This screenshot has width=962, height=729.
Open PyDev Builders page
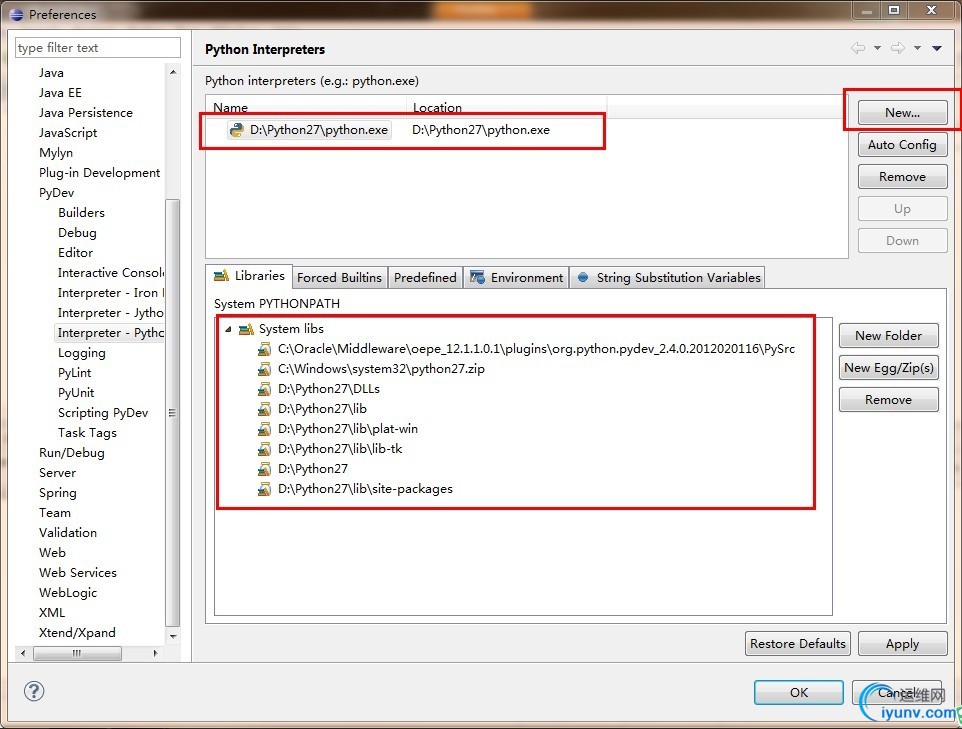pyautogui.click(x=81, y=213)
